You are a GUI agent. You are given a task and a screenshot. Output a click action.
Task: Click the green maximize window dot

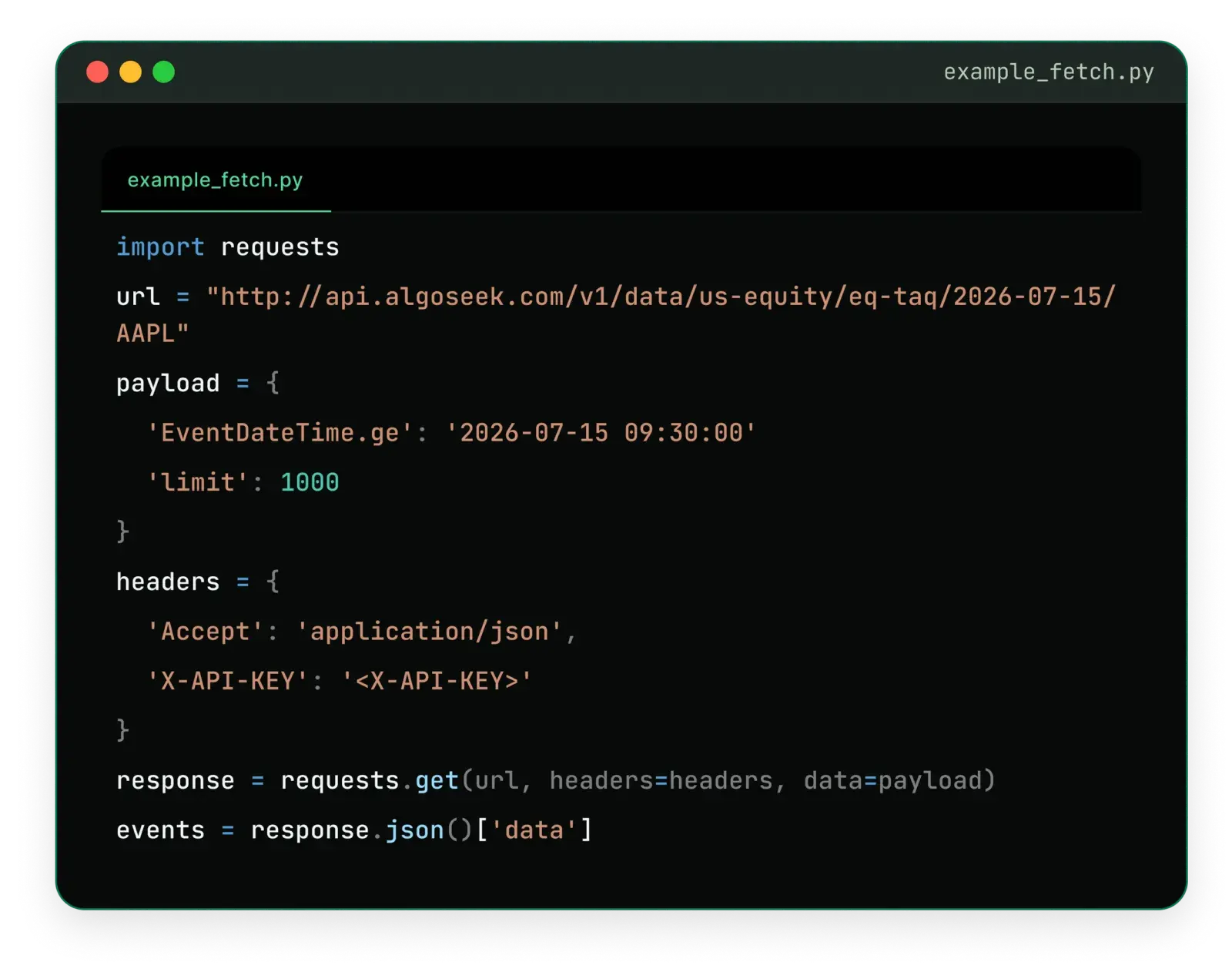[163, 72]
